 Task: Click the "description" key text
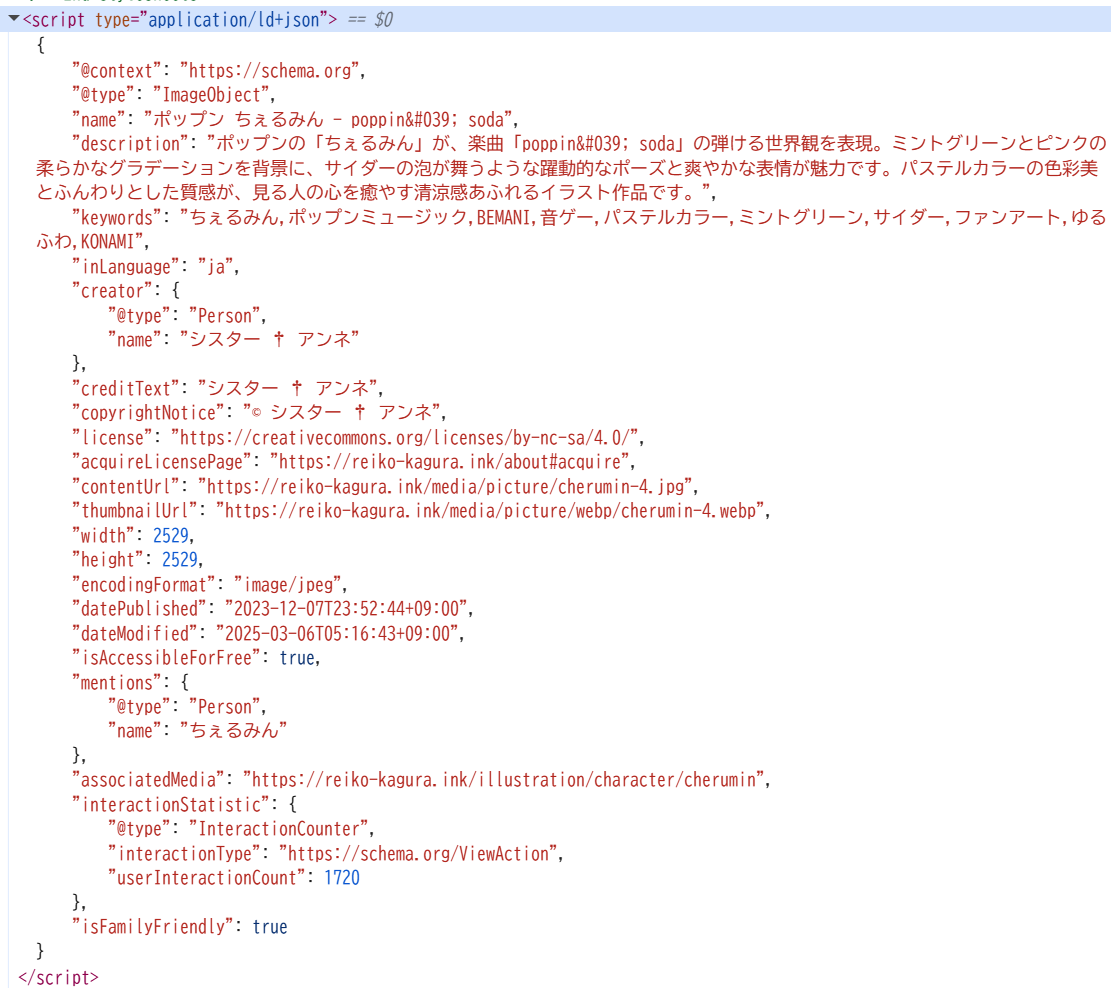[x=130, y=144]
